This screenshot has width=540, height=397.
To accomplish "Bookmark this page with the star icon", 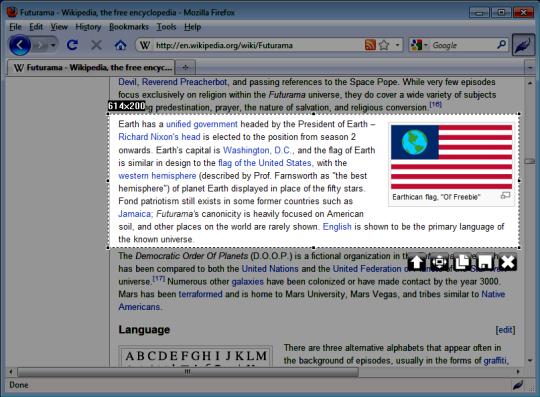I will (384, 45).
